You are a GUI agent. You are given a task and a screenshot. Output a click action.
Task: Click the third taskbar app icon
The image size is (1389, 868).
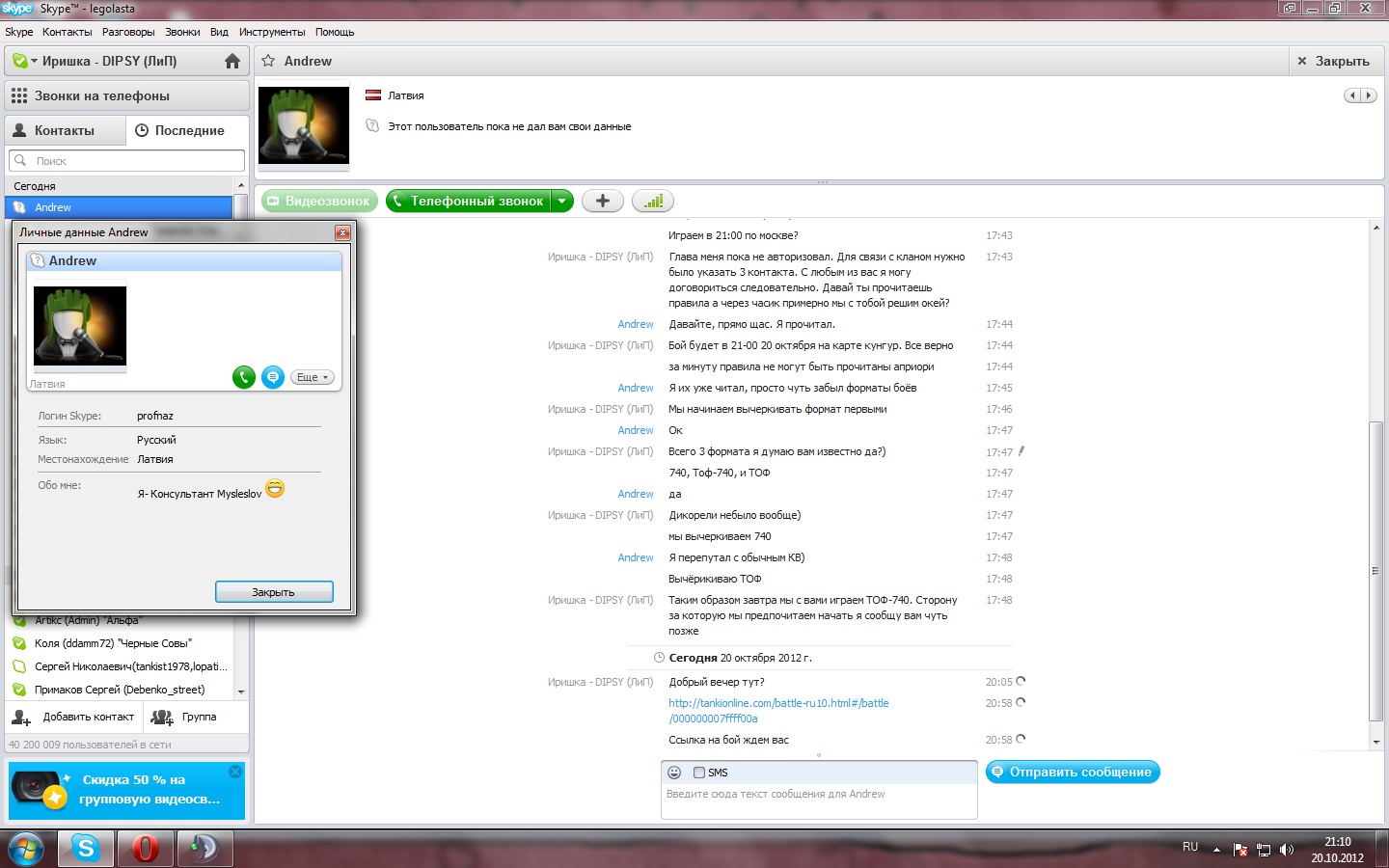pyautogui.click(x=204, y=849)
